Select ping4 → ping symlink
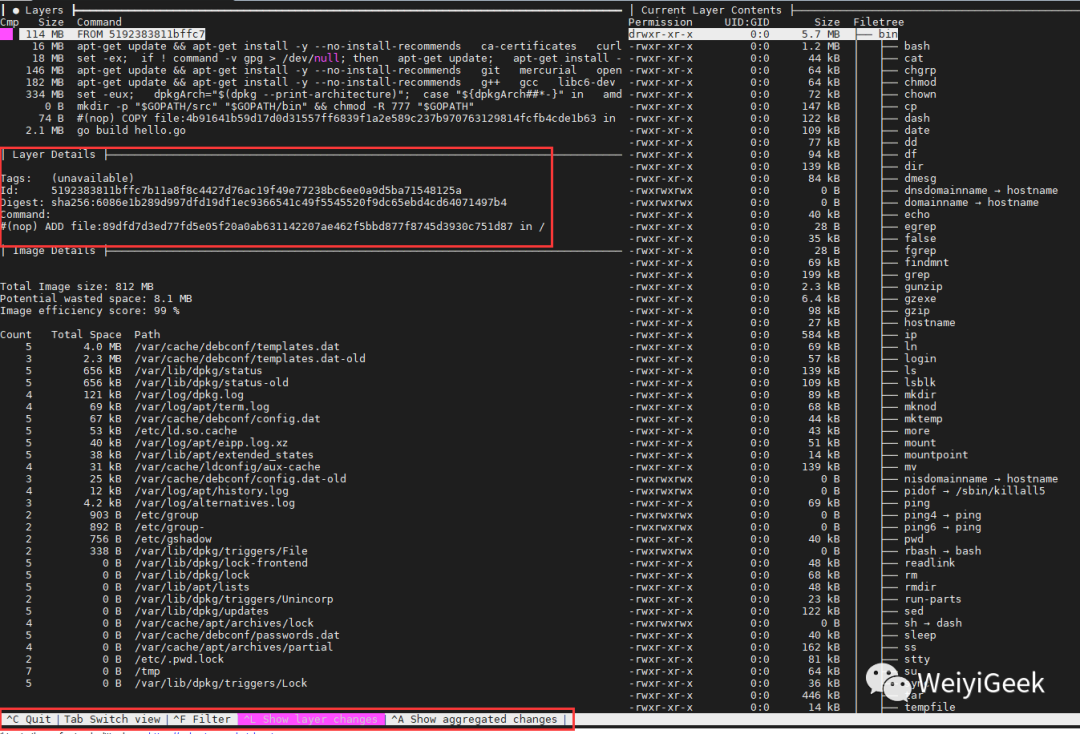 coord(942,515)
